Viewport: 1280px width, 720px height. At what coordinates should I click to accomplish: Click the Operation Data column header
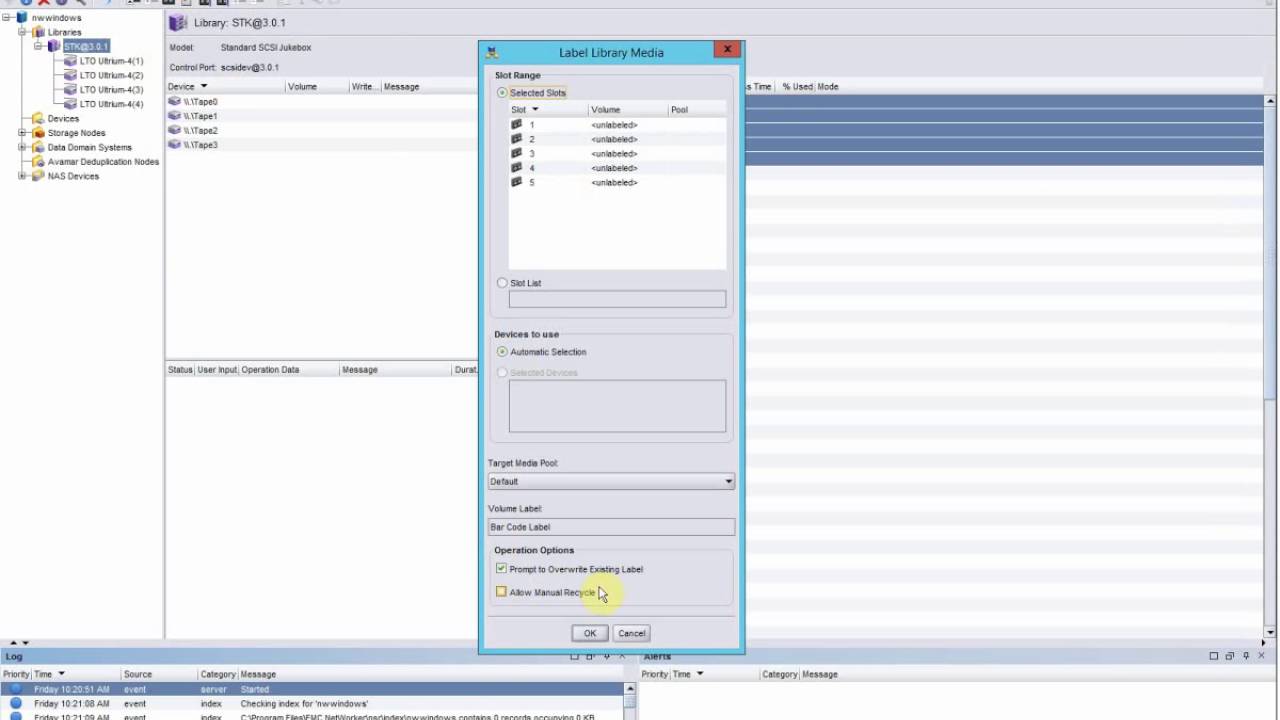[x=289, y=370]
